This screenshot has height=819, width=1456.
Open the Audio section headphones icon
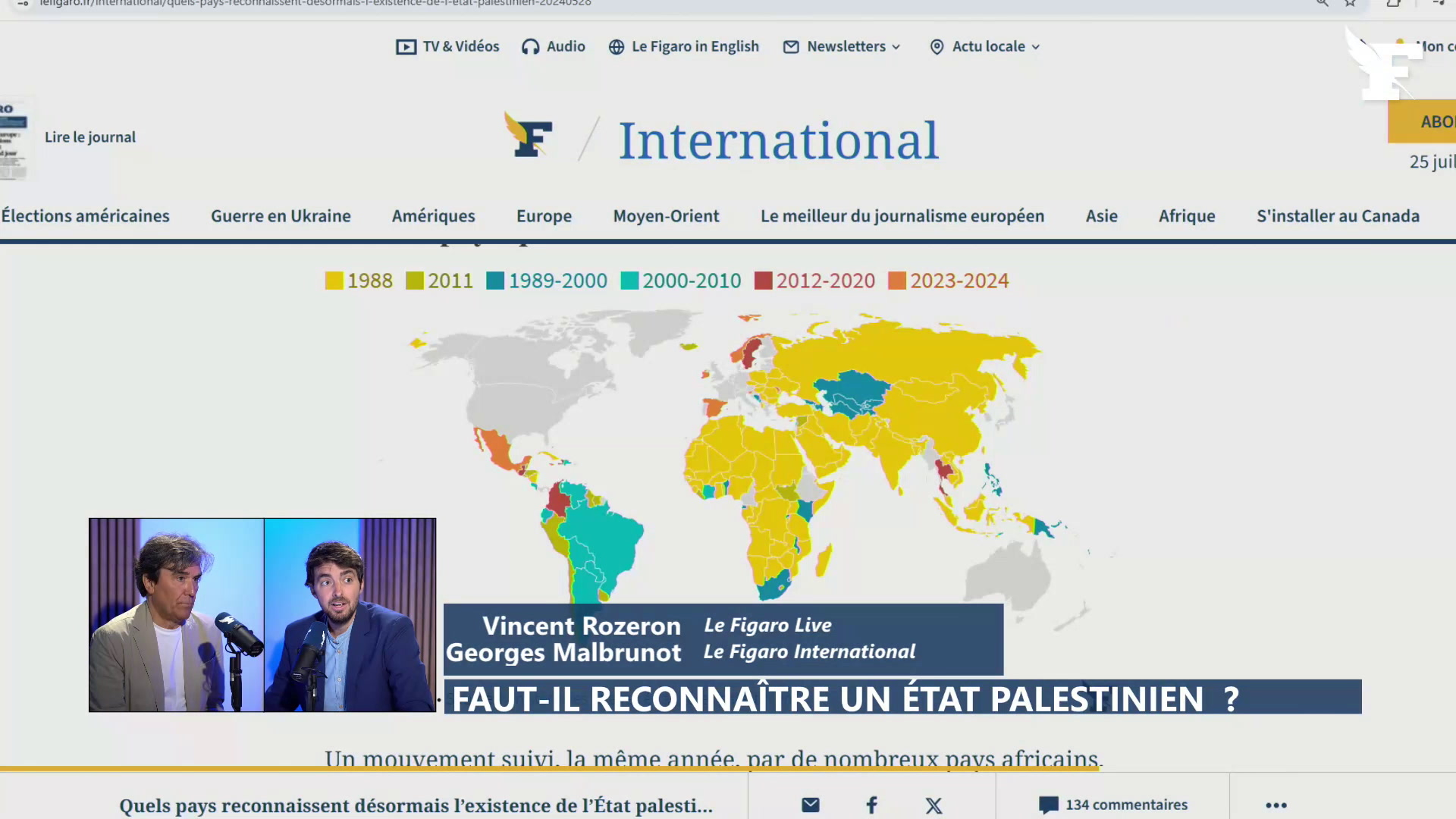click(x=530, y=46)
